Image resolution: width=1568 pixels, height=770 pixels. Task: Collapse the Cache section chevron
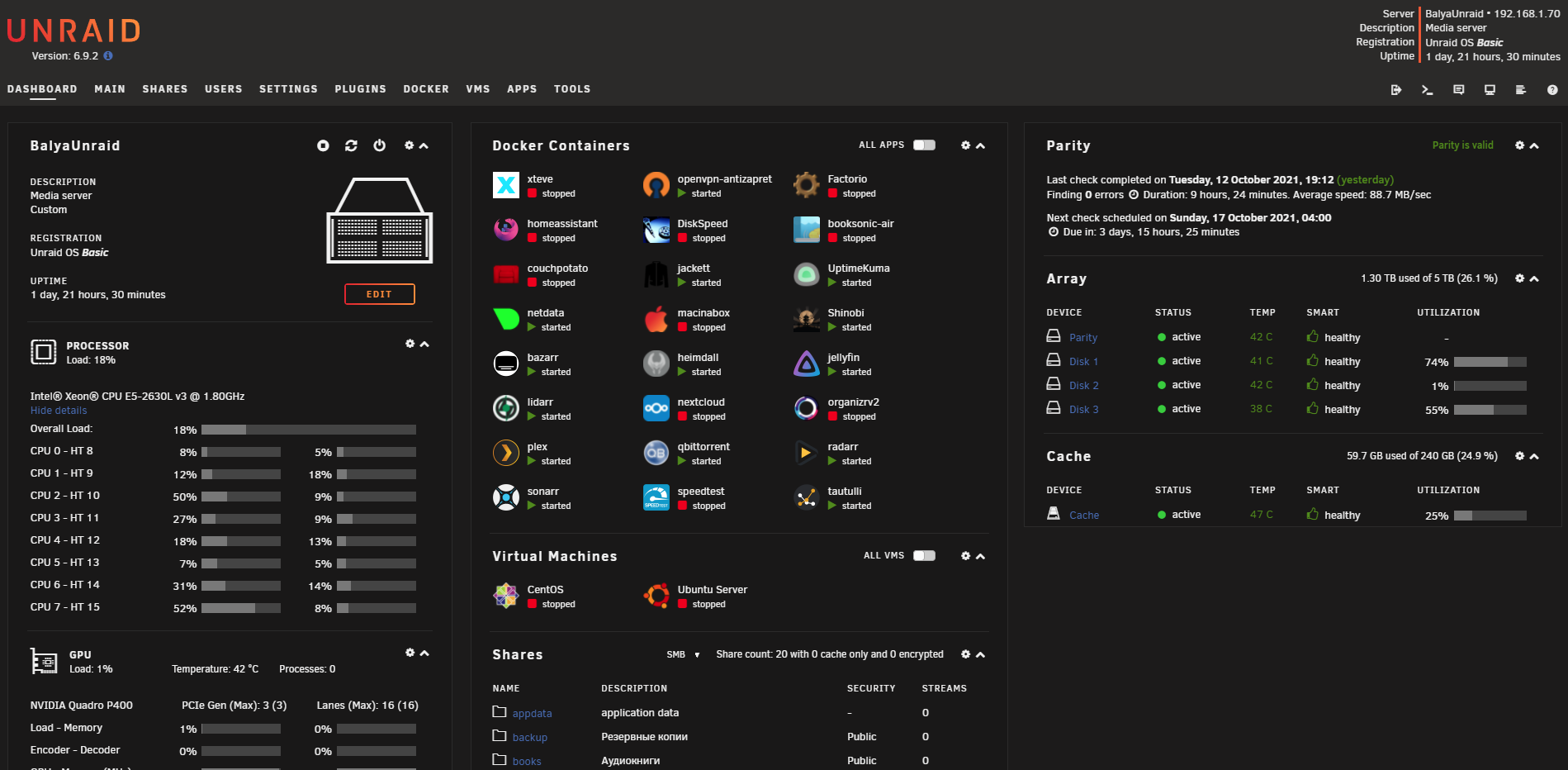[x=1534, y=456]
